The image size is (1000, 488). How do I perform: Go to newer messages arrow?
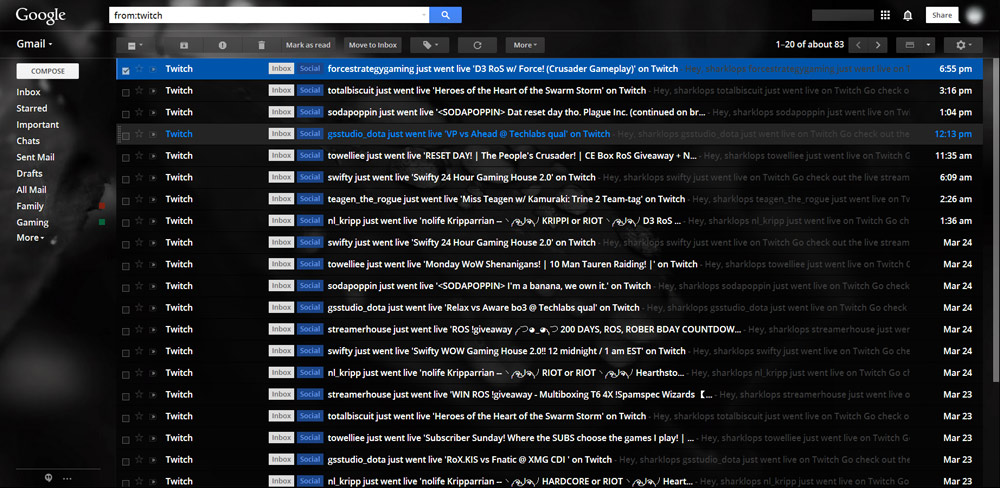pyautogui.click(x=859, y=45)
